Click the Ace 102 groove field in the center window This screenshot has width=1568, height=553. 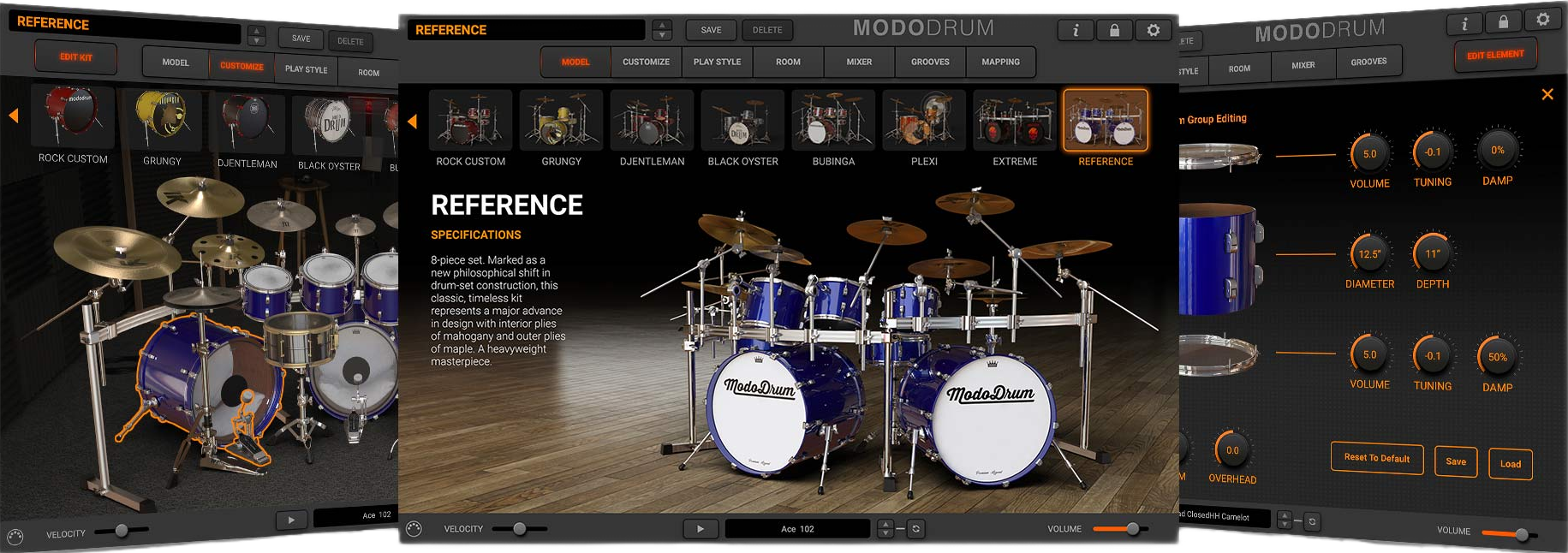pyautogui.click(x=797, y=529)
